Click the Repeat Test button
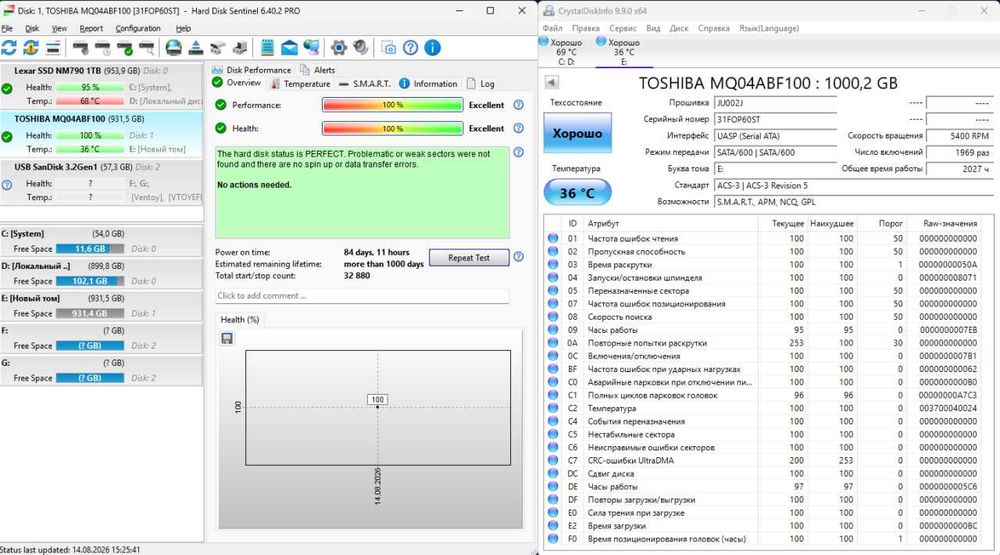The width and height of the screenshot is (1000, 555). point(469,258)
